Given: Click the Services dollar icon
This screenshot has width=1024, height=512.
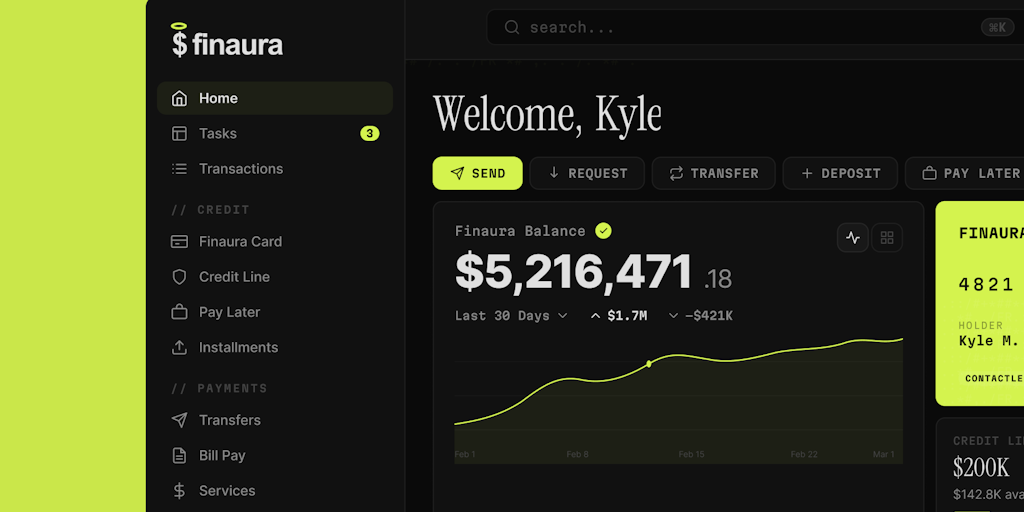Looking at the screenshot, I should tap(179, 490).
